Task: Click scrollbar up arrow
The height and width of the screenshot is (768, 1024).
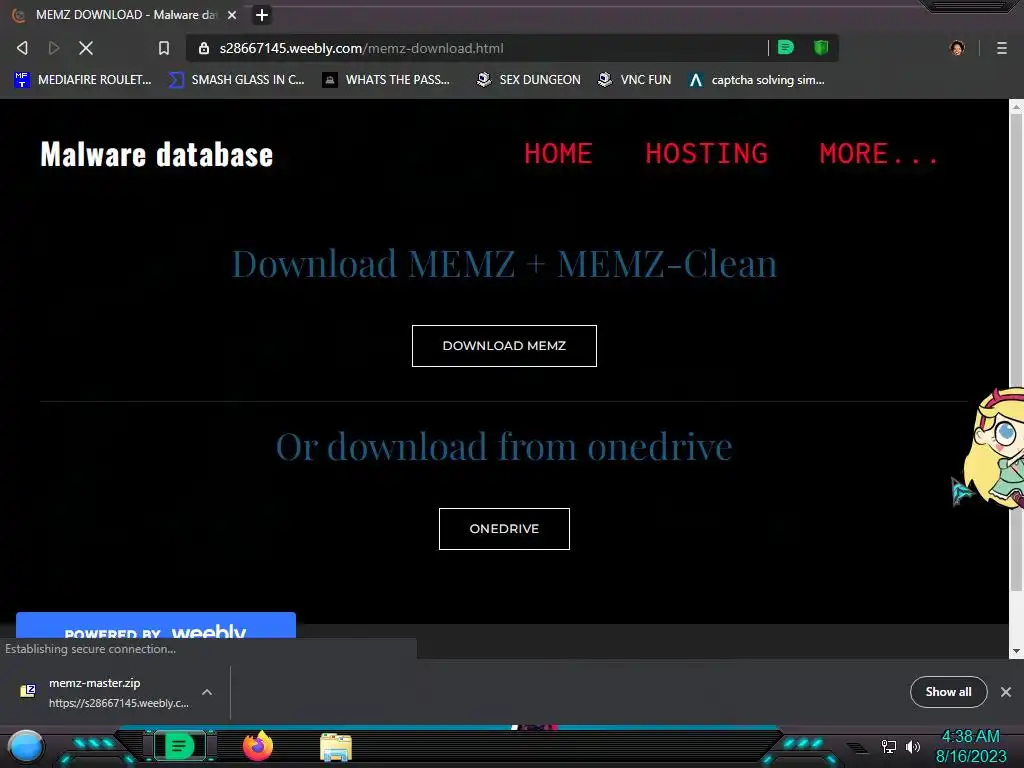Action: point(1016,108)
